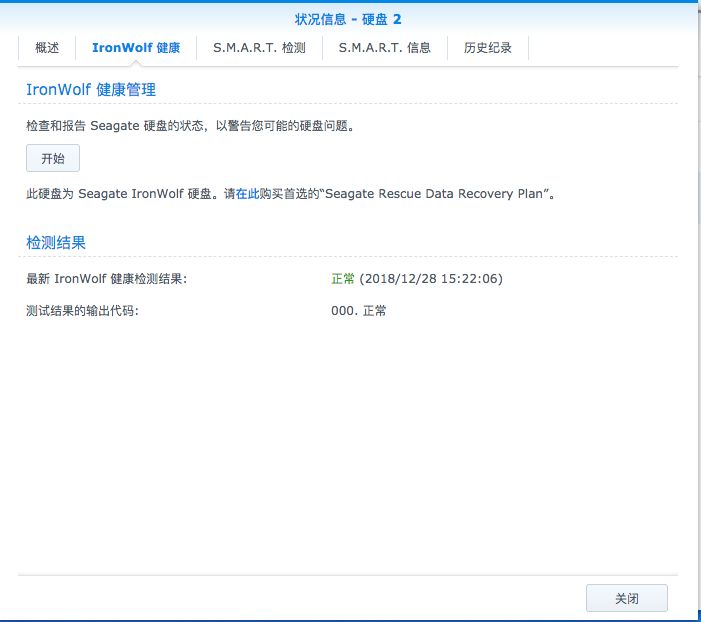Select the IronWolf 健康 tab

click(136, 48)
